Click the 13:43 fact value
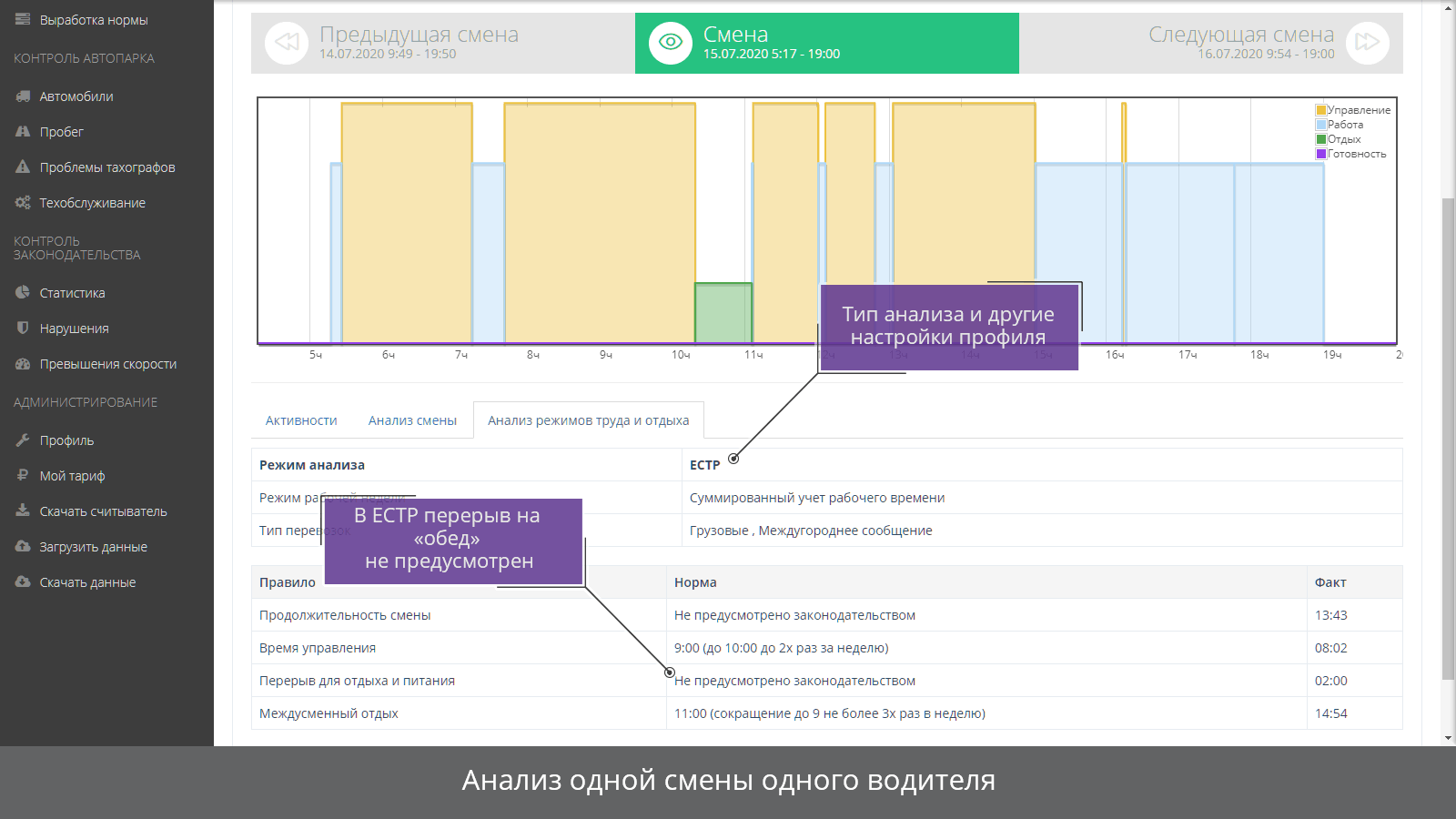Image resolution: width=1456 pixels, height=819 pixels. coord(1330,615)
